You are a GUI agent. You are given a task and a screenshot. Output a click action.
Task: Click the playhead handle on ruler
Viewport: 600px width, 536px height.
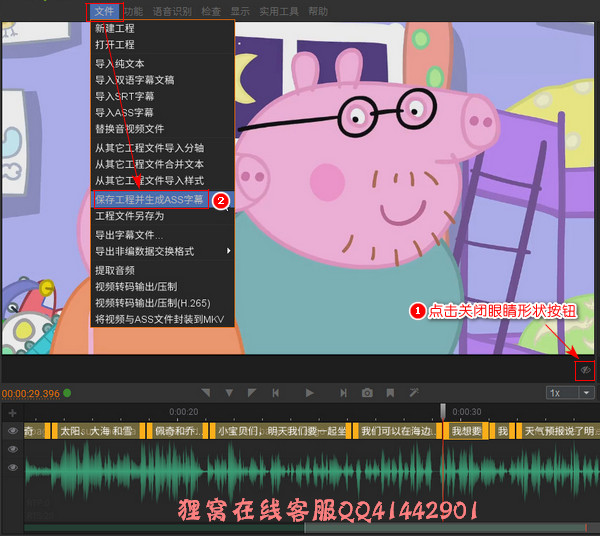click(x=443, y=411)
